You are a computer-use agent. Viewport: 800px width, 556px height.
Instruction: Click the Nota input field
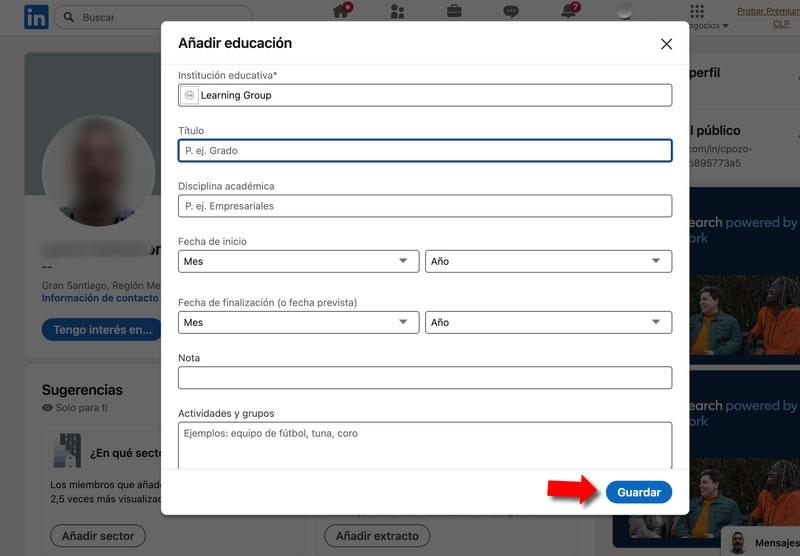tap(425, 377)
